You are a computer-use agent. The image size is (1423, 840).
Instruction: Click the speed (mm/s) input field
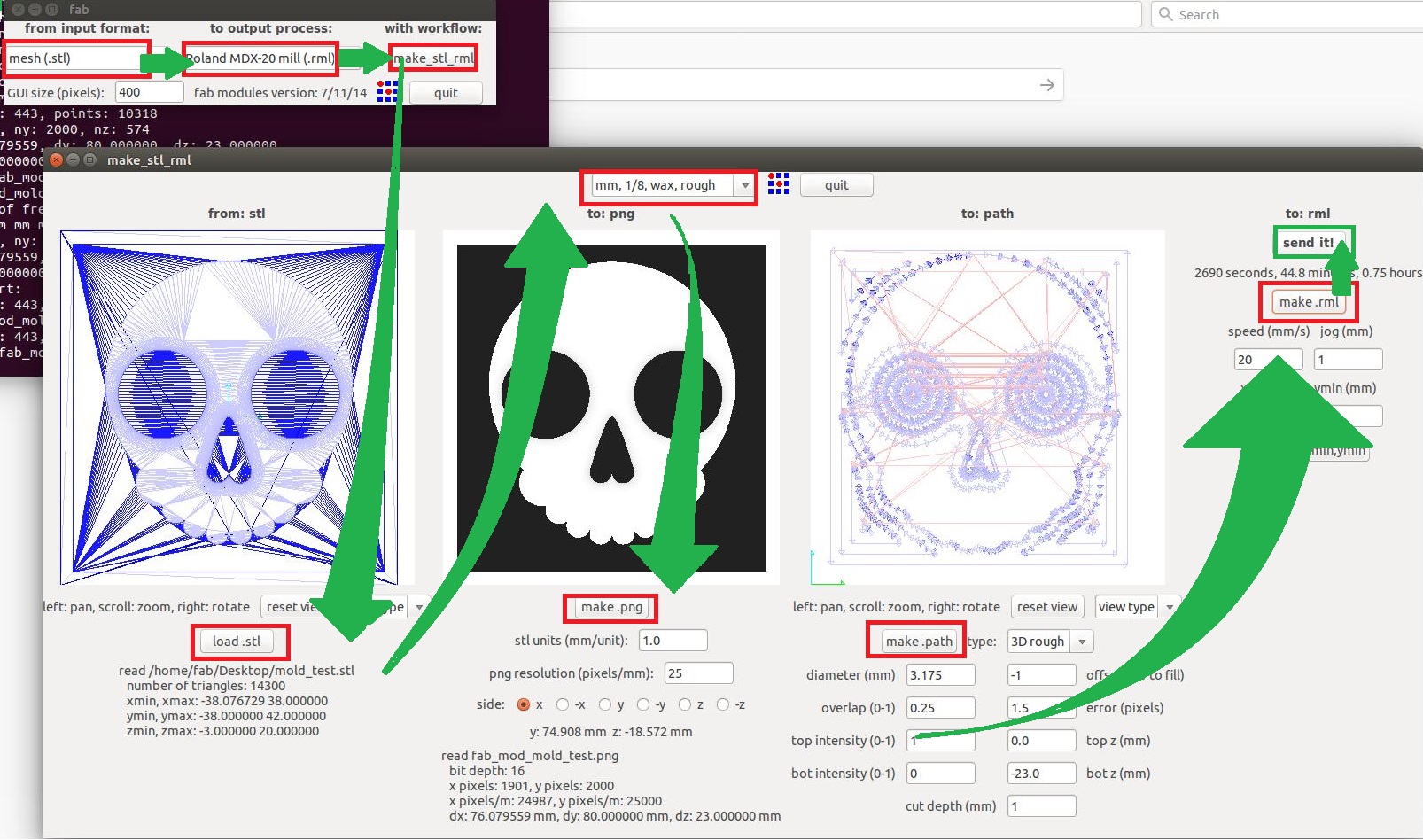click(1268, 360)
